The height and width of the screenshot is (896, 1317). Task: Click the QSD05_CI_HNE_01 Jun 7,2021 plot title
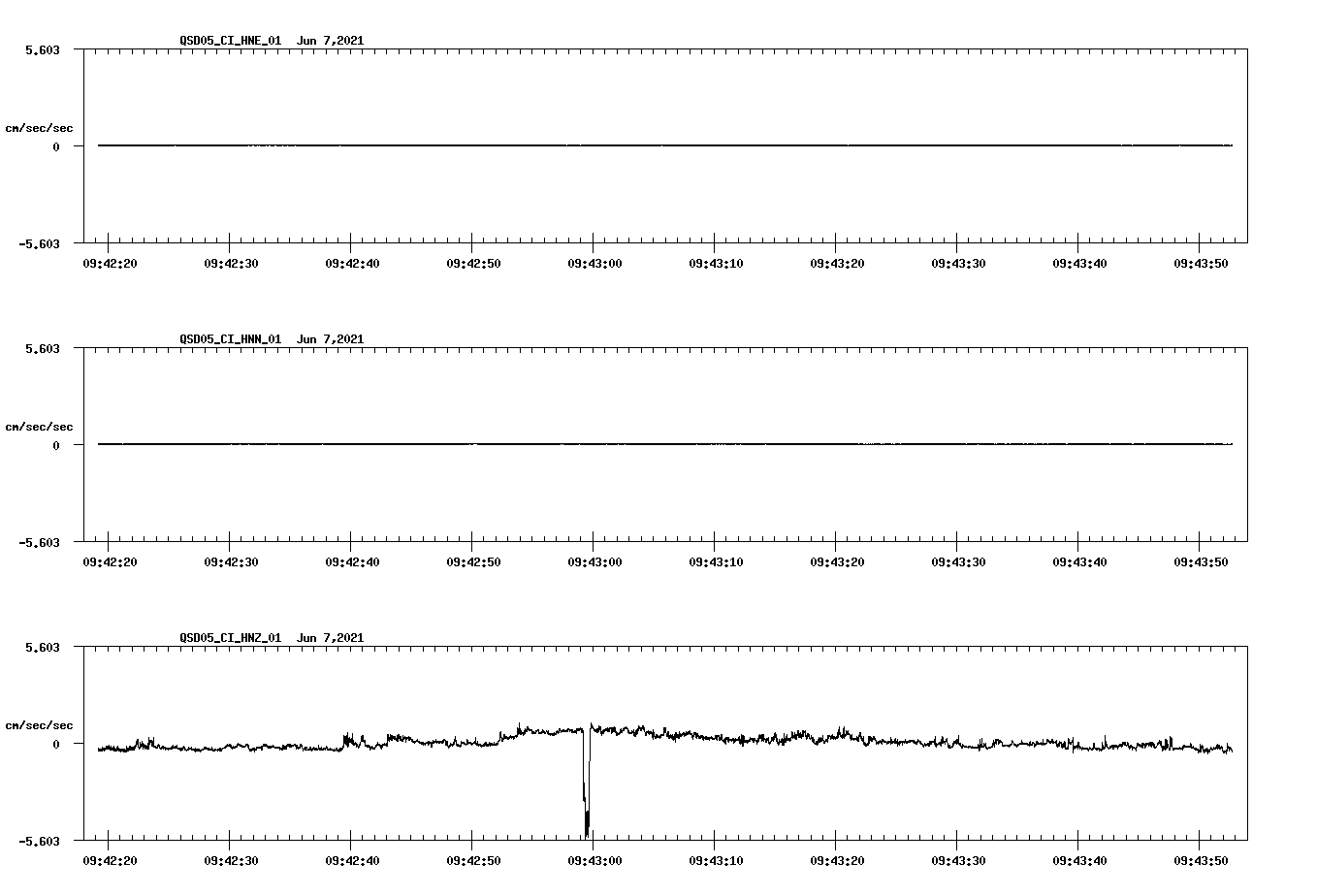[x=272, y=41]
